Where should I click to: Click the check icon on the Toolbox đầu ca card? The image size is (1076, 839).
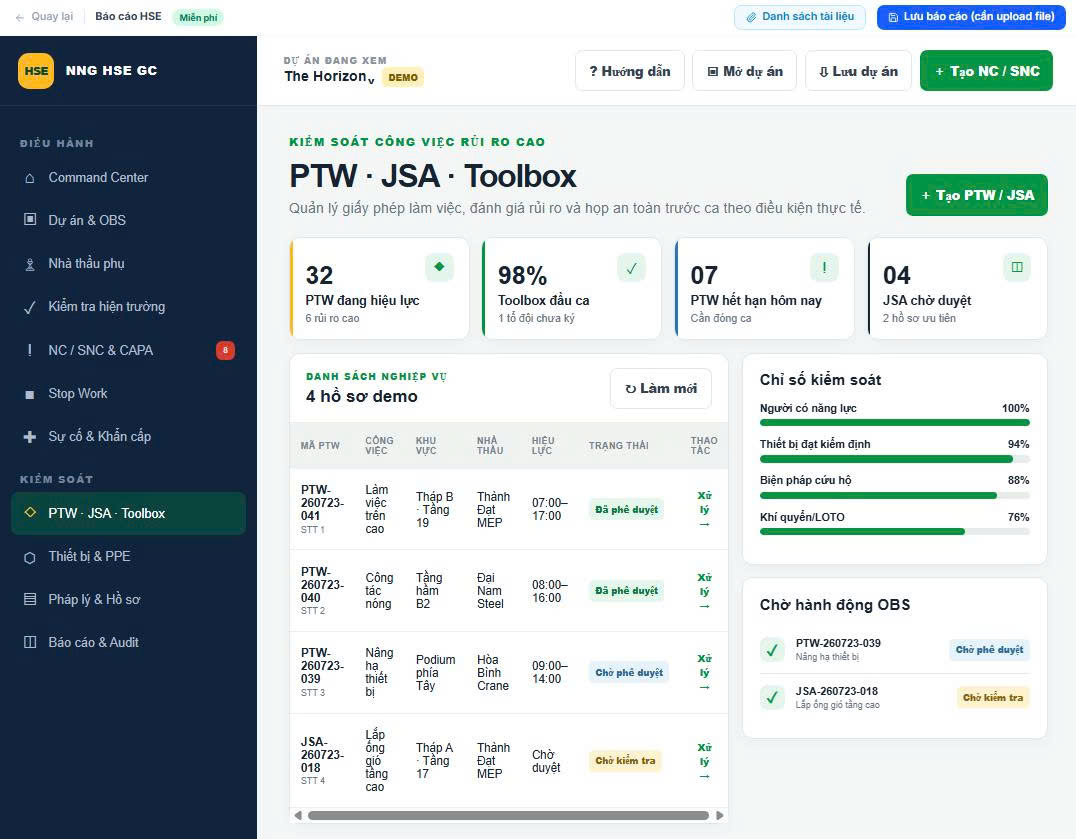(x=631, y=267)
